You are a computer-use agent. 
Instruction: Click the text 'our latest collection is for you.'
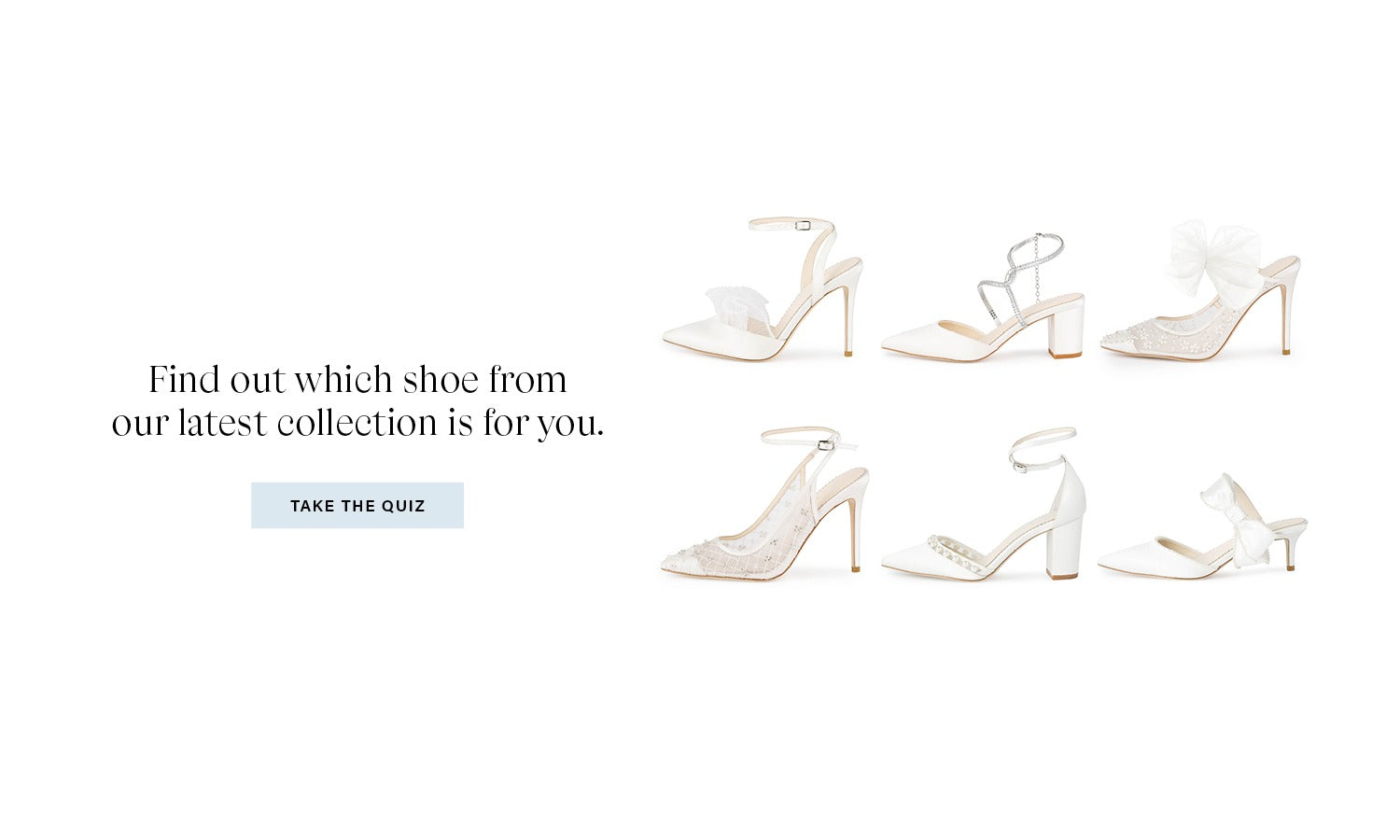357,423
